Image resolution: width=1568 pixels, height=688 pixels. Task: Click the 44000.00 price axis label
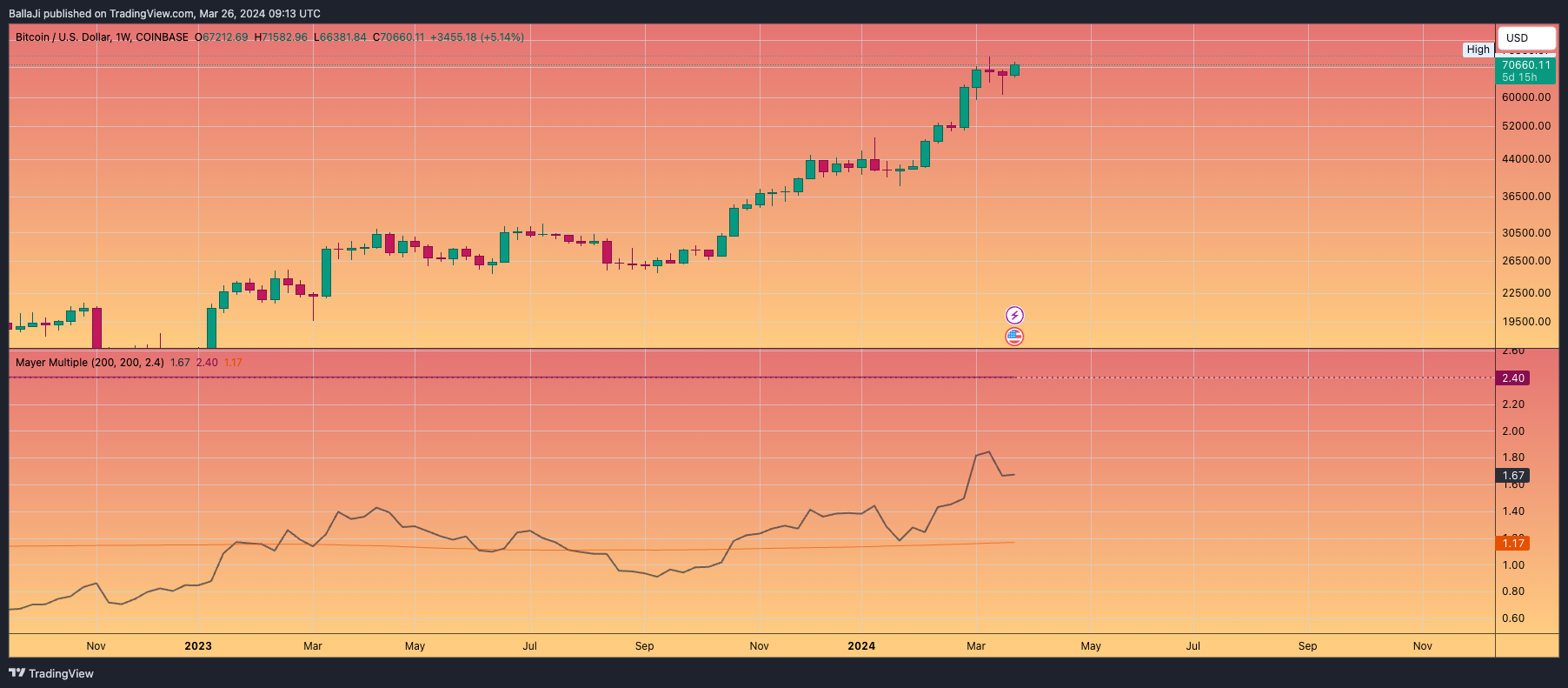(x=1525, y=159)
